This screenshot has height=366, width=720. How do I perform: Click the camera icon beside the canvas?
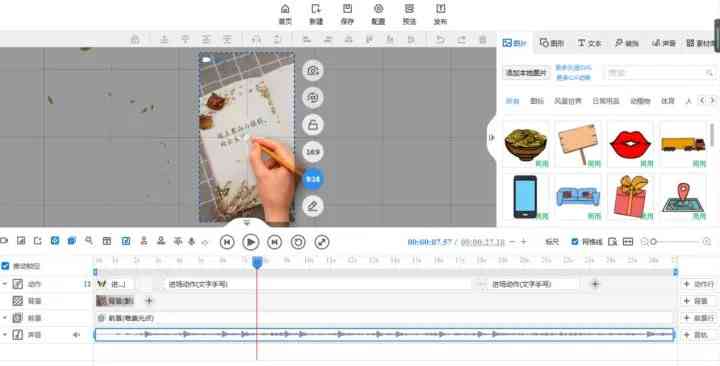313,71
